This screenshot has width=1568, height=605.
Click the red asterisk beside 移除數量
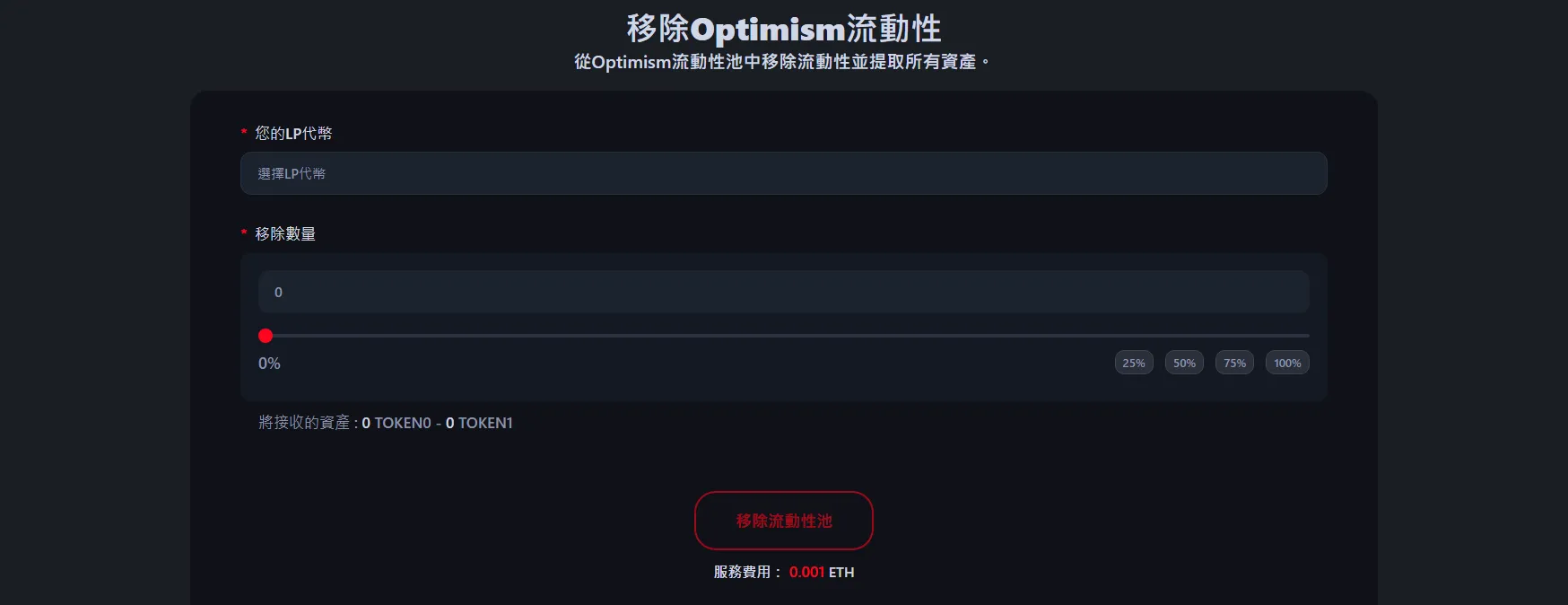coord(244,233)
